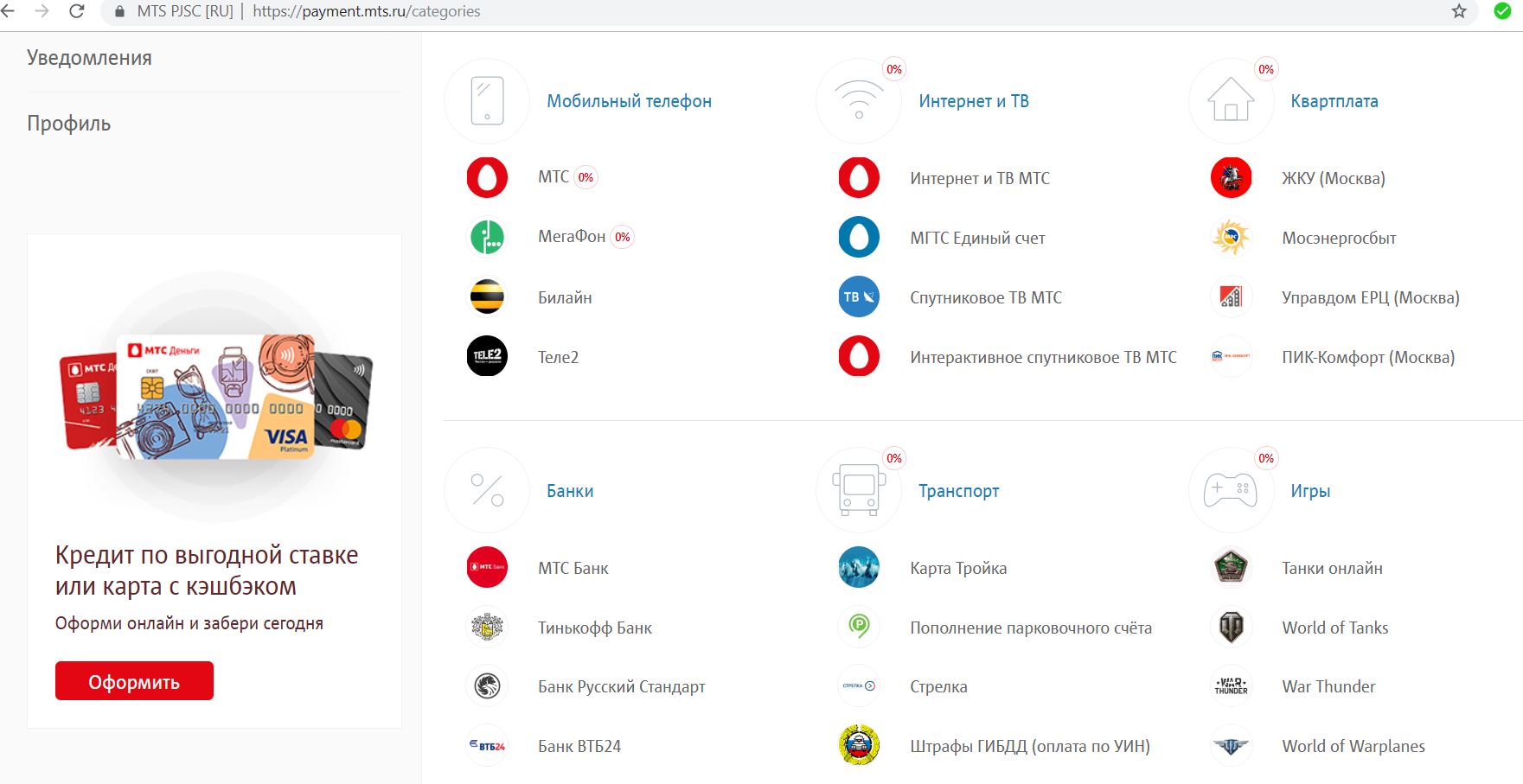Image resolution: width=1523 pixels, height=784 pixels.
Task: Click the striped Билайн logo
Action: click(x=487, y=296)
